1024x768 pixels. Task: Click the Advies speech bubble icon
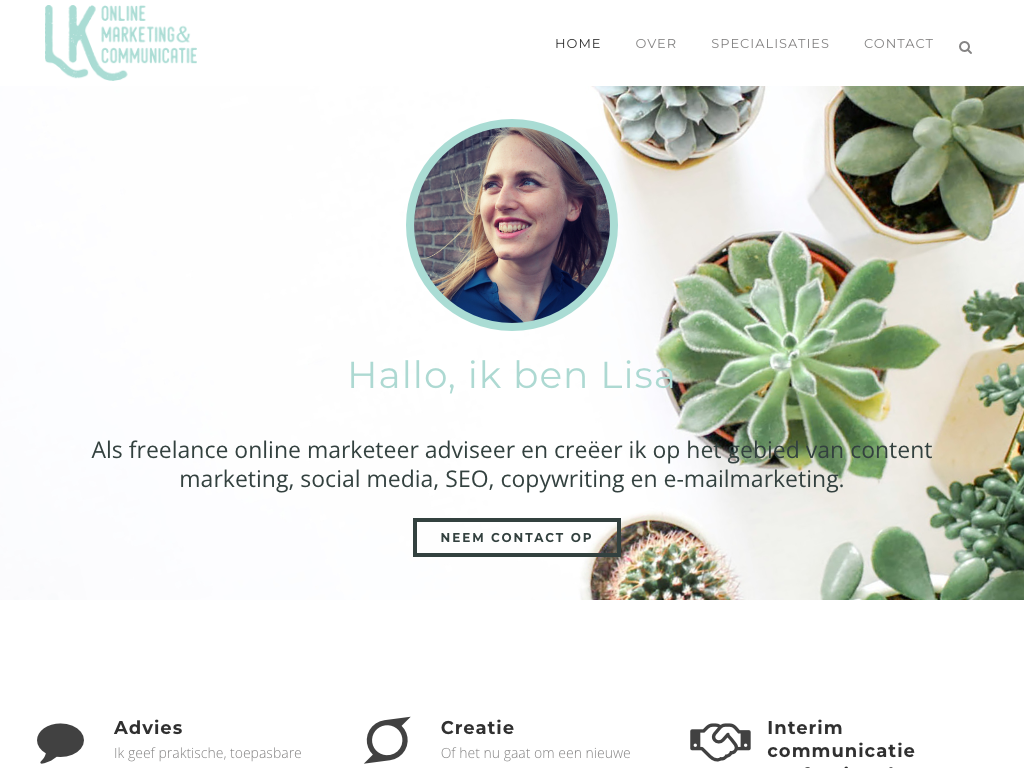click(x=61, y=743)
